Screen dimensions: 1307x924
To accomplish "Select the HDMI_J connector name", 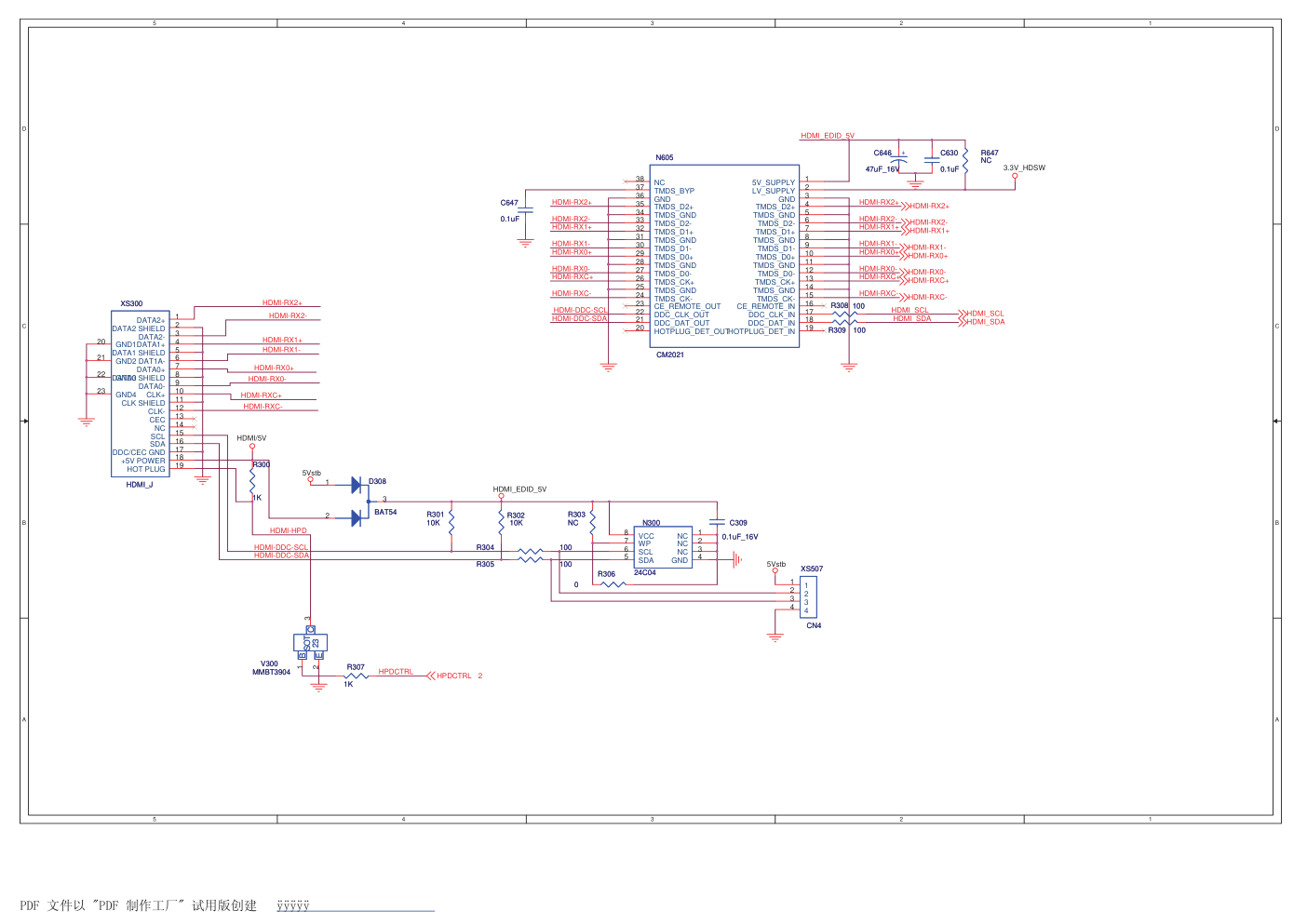I will click(x=140, y=485).
